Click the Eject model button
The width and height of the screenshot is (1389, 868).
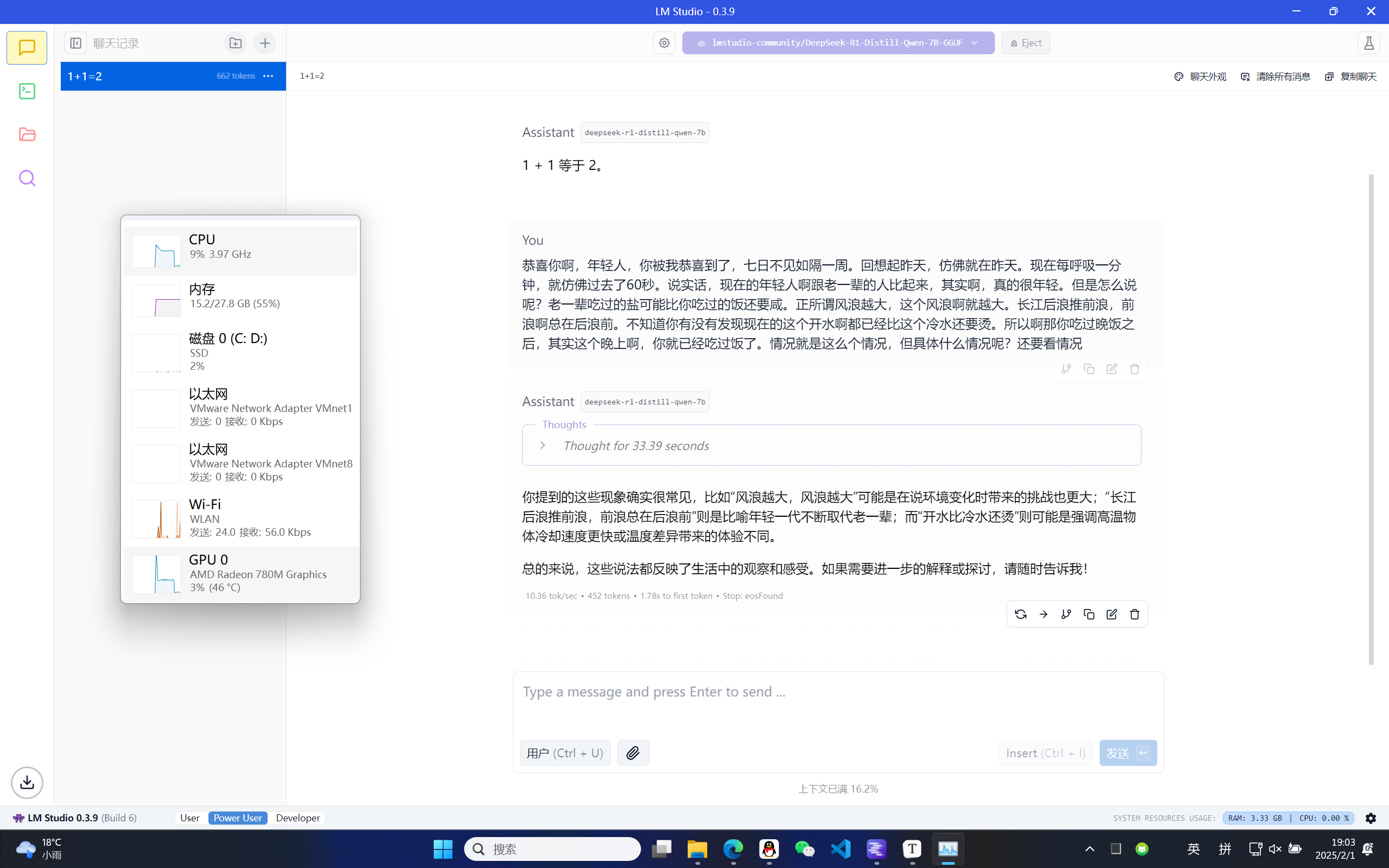(x=1026, y=43)
